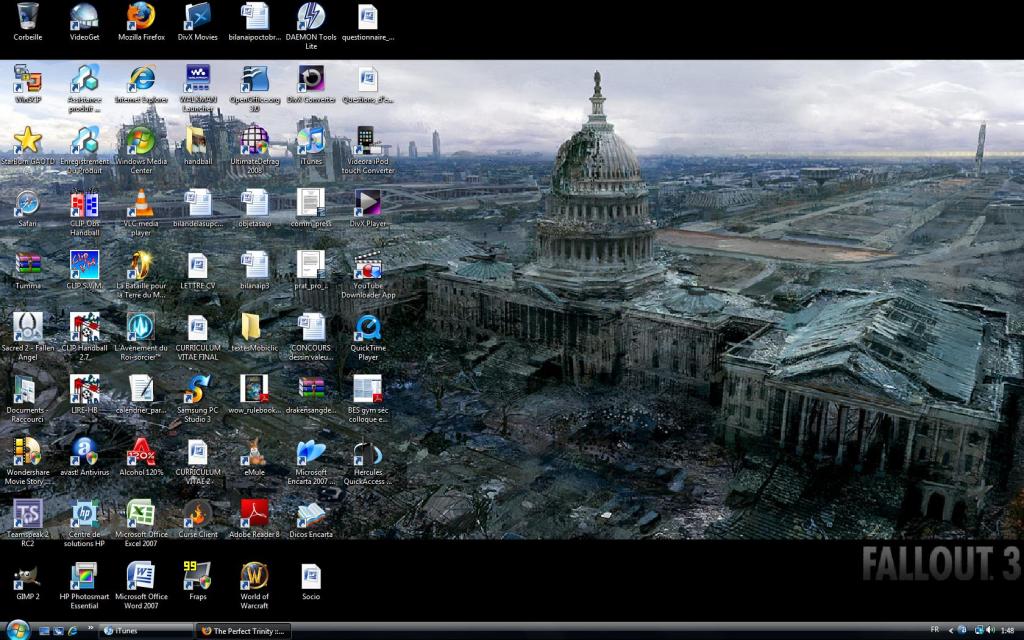Select the handball folder
The height and width of the screenshot is (640, 1024).
pos(197,146)
